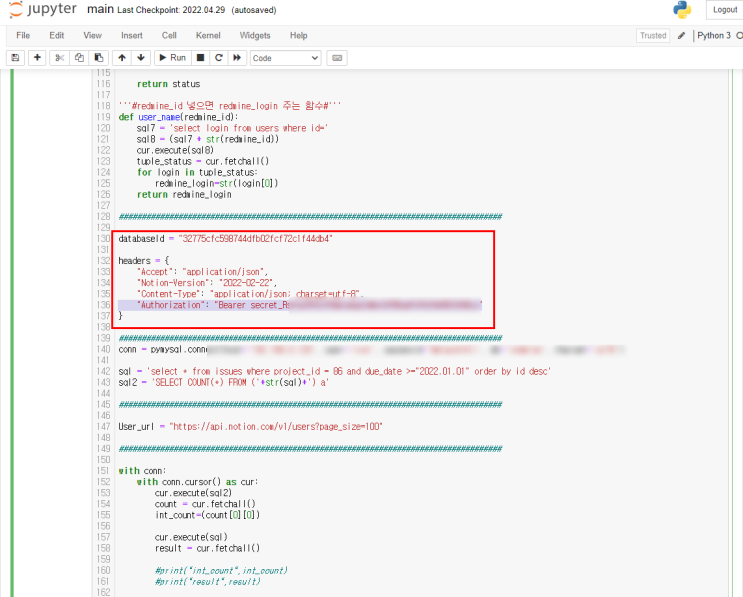Run the selected cell
The image size is (743, 597).
[172, 58]
